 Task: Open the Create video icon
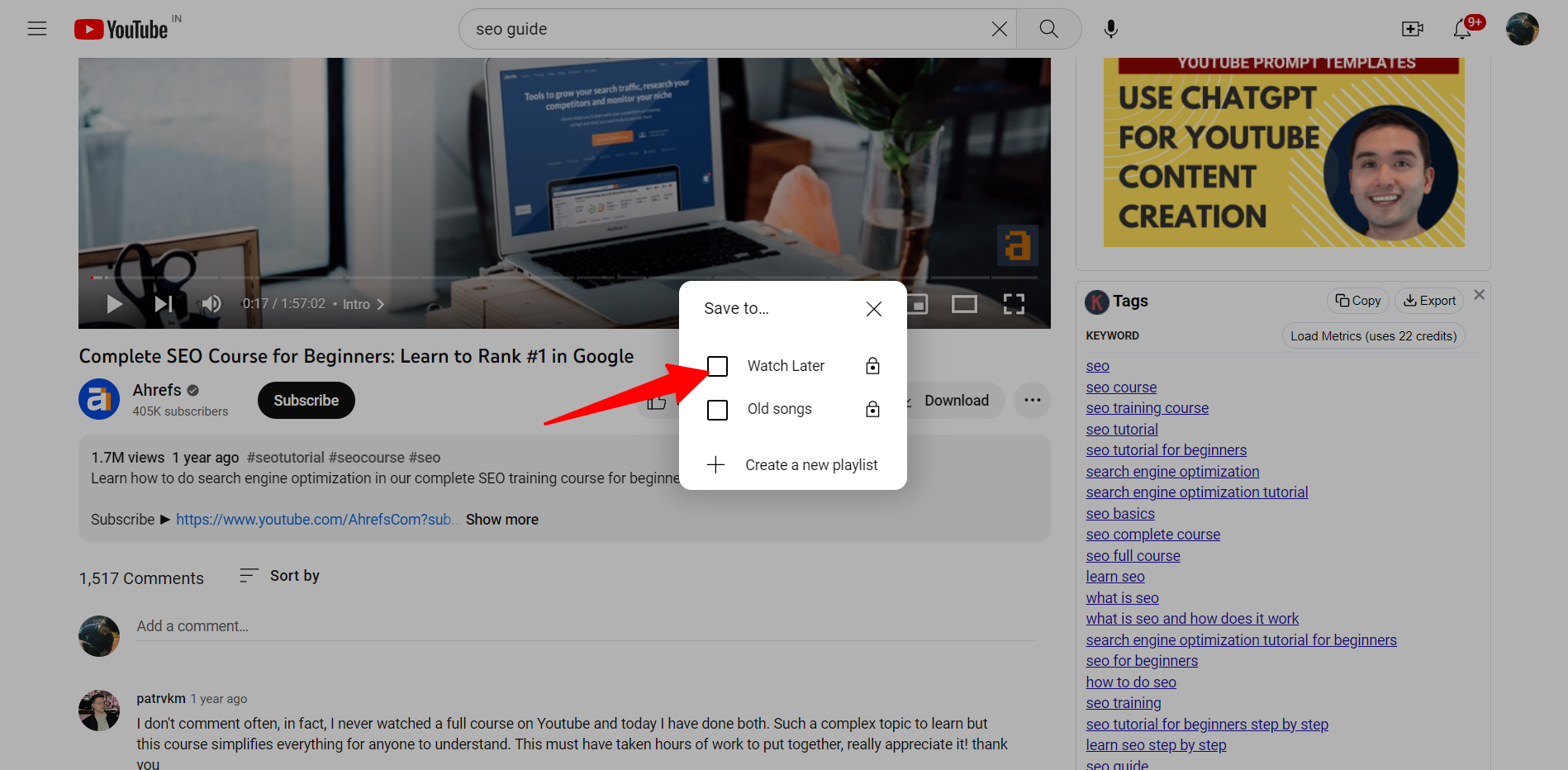[1413, 29]
